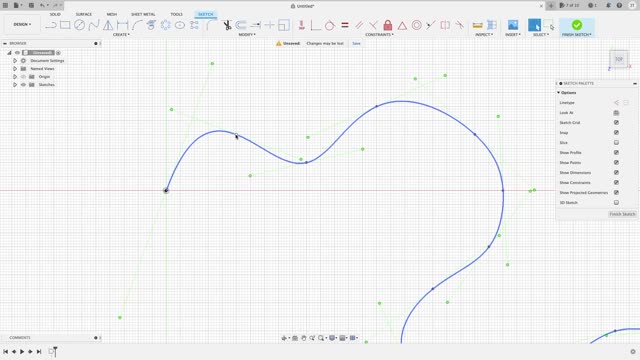The image size is (640, 360).
Task: Expand the Origin tree node
Action: pos(15,77)
